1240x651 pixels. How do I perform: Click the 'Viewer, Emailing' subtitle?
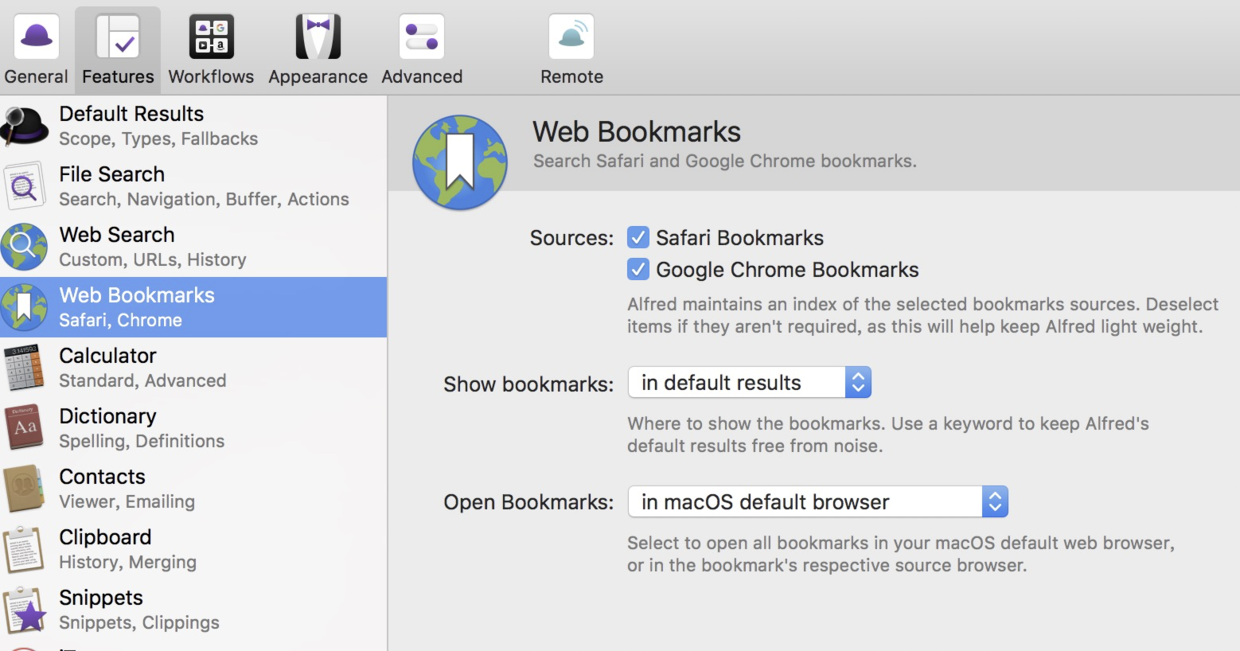click(x=127, y=502)
